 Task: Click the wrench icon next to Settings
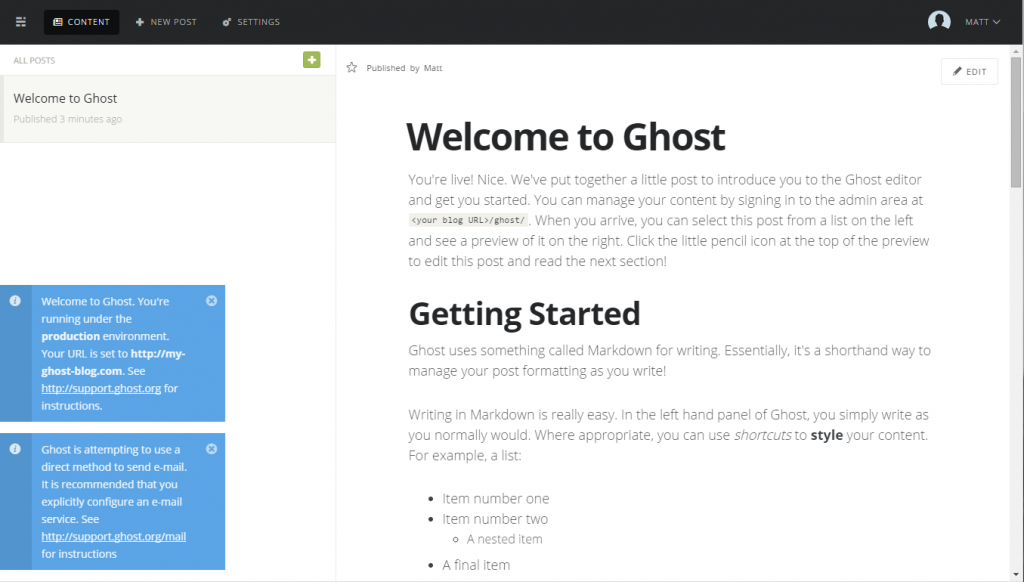tap(224, 21)
